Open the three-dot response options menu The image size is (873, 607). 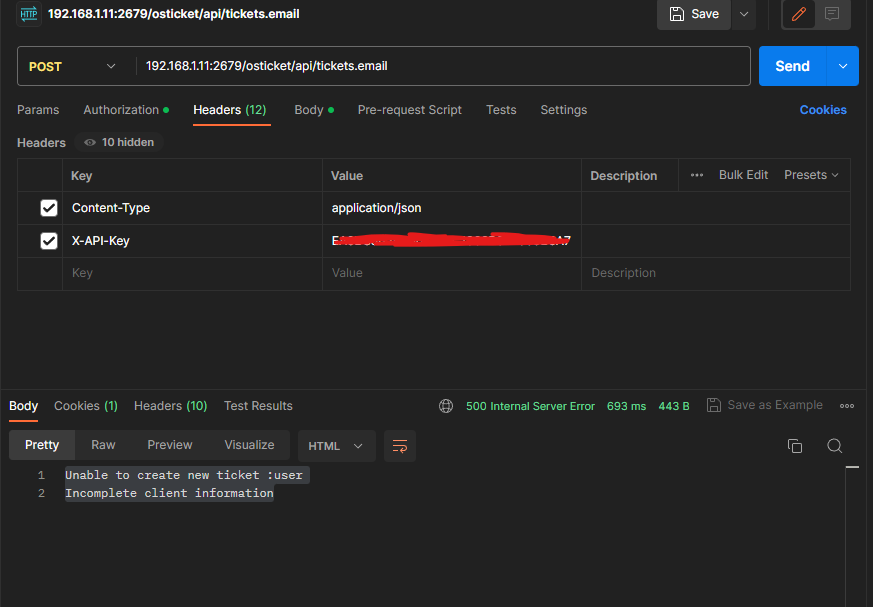(847, 406)
